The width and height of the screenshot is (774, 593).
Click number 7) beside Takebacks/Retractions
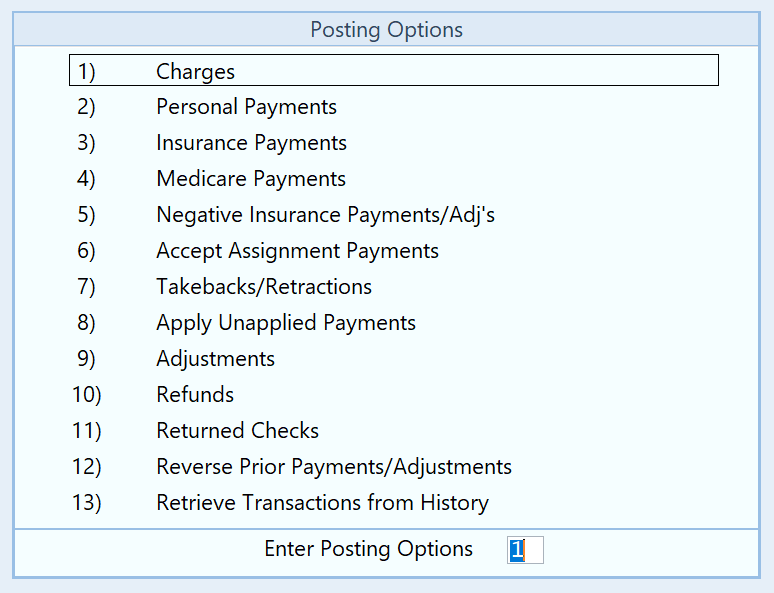87,287
